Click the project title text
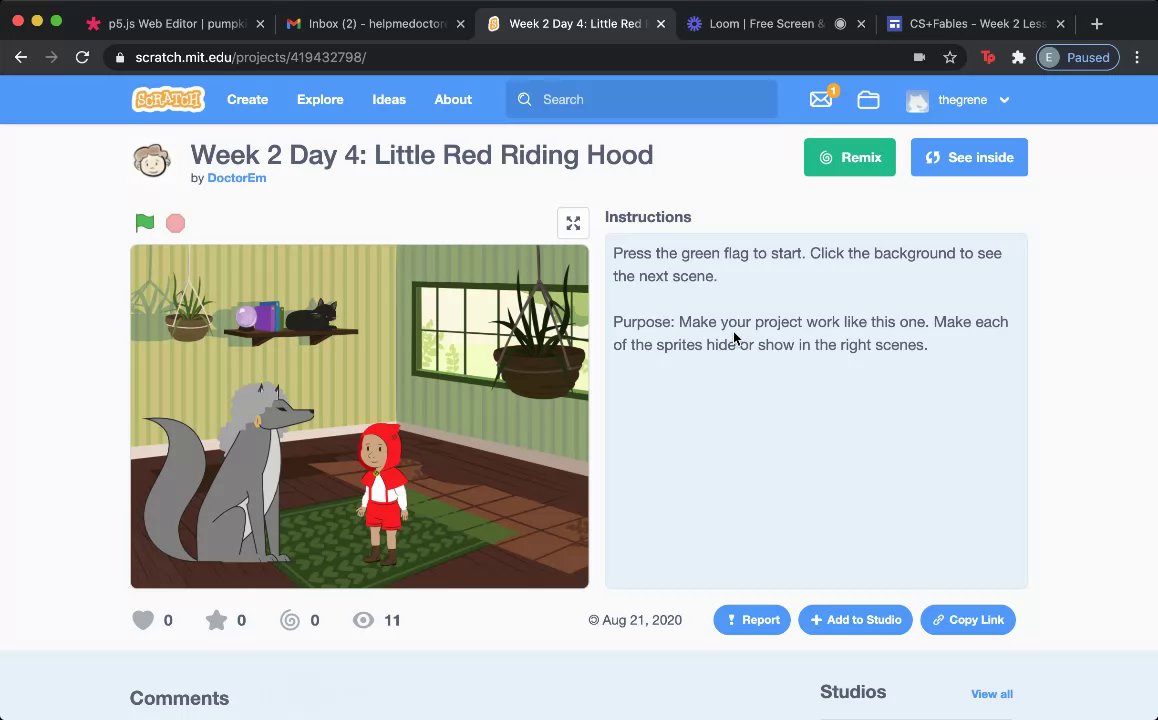This screenshot has width=1158, height=720. pos(422,155)
